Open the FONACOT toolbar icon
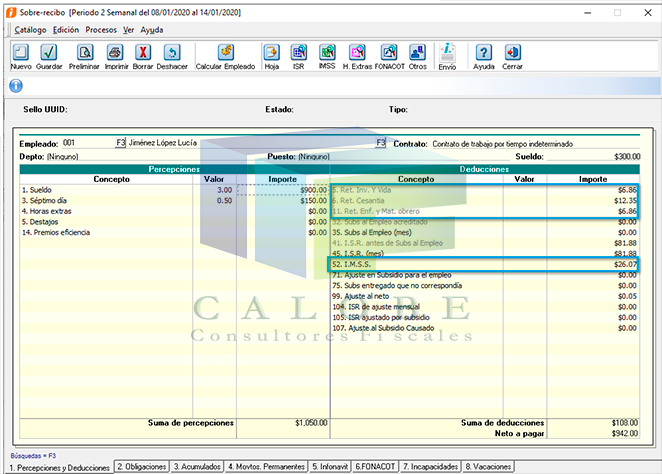This screenshot has width=662, height=474. [x=389, y=57]
